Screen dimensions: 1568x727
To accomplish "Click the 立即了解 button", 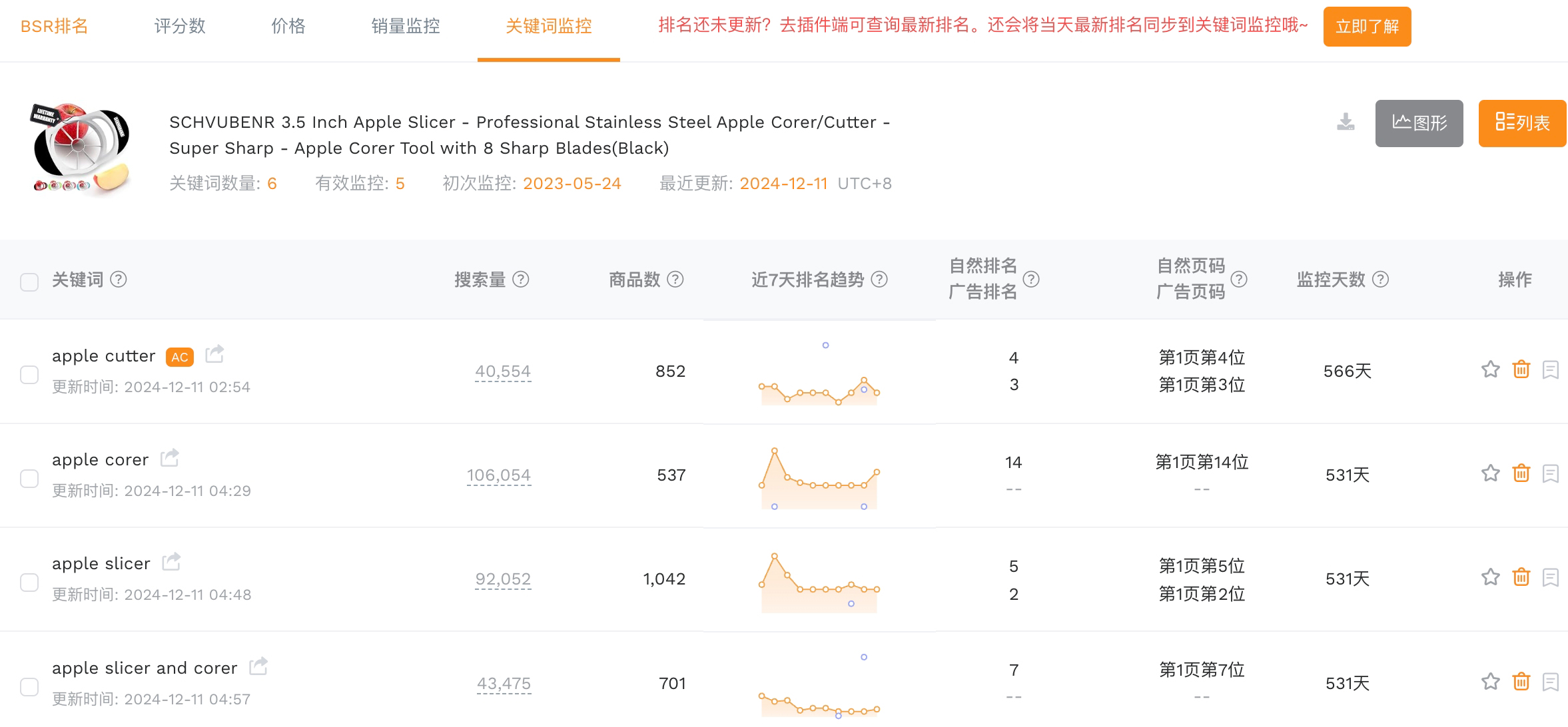I will point(1367,27).
